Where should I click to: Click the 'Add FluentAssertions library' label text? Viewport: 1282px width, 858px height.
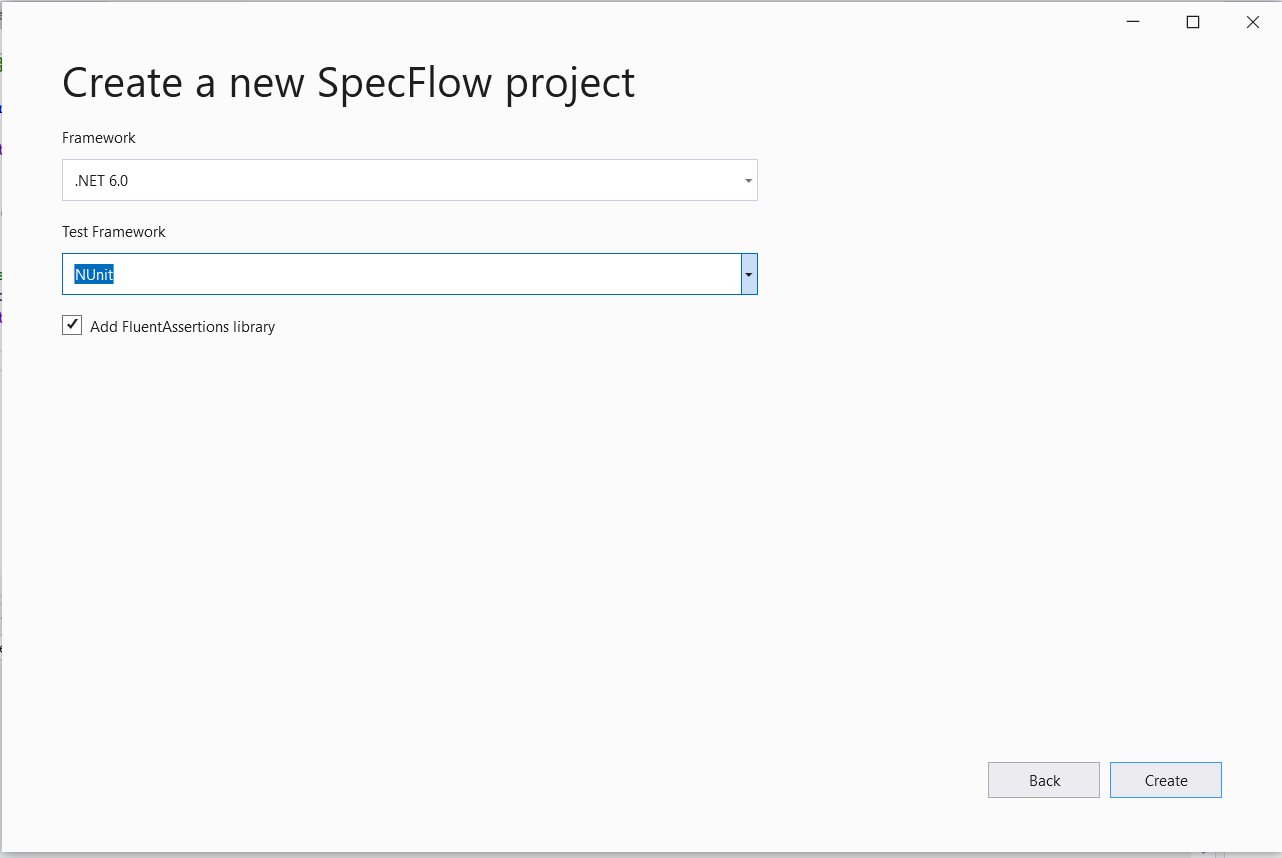182,326
